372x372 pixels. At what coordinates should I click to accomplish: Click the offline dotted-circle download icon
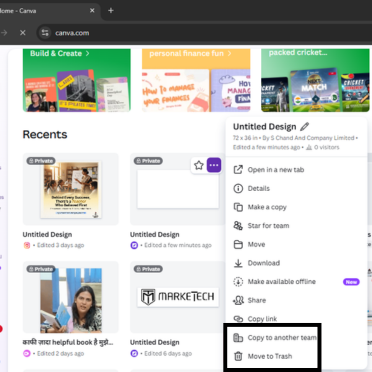(238, 282)
